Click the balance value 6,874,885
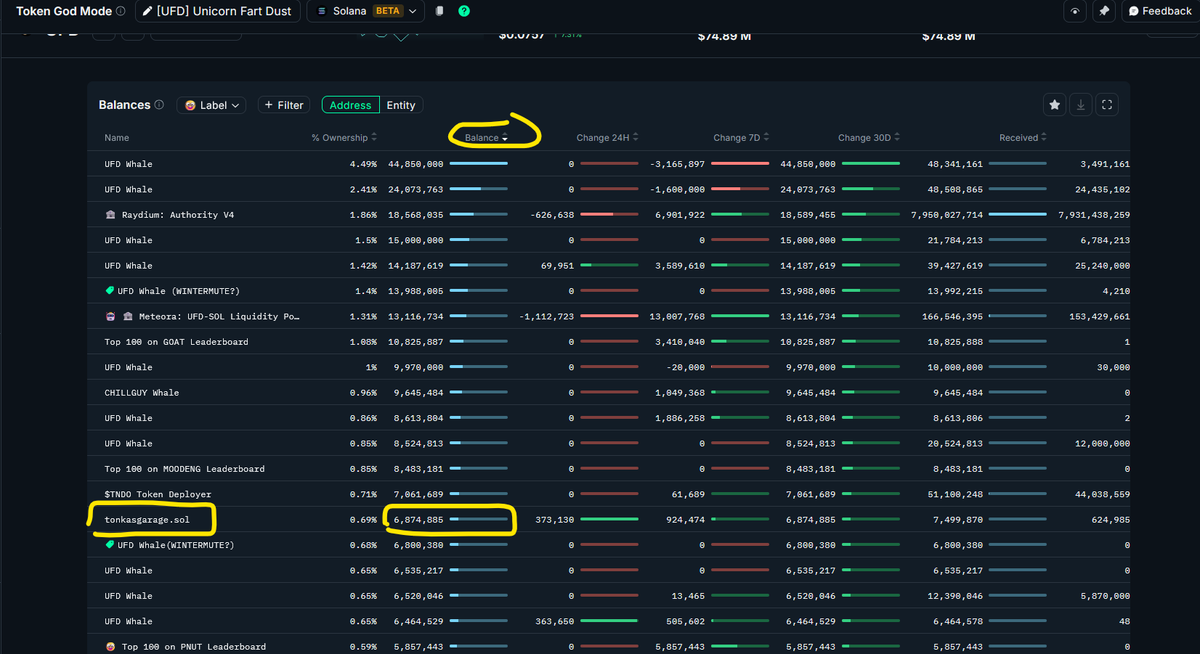This screenshot has width=1200, height=654. point(418,520)
